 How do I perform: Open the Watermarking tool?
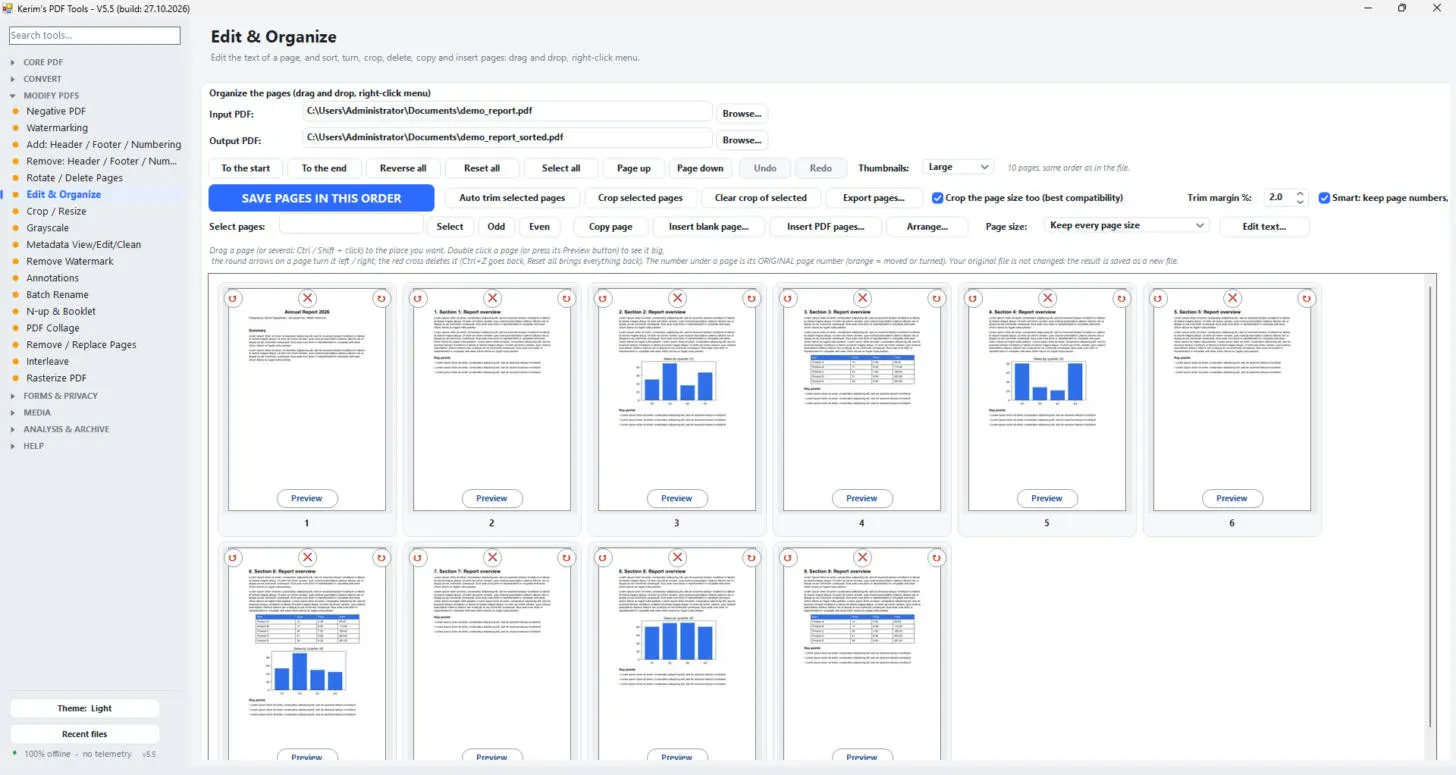pyautogui.click(x=57, y=128)
